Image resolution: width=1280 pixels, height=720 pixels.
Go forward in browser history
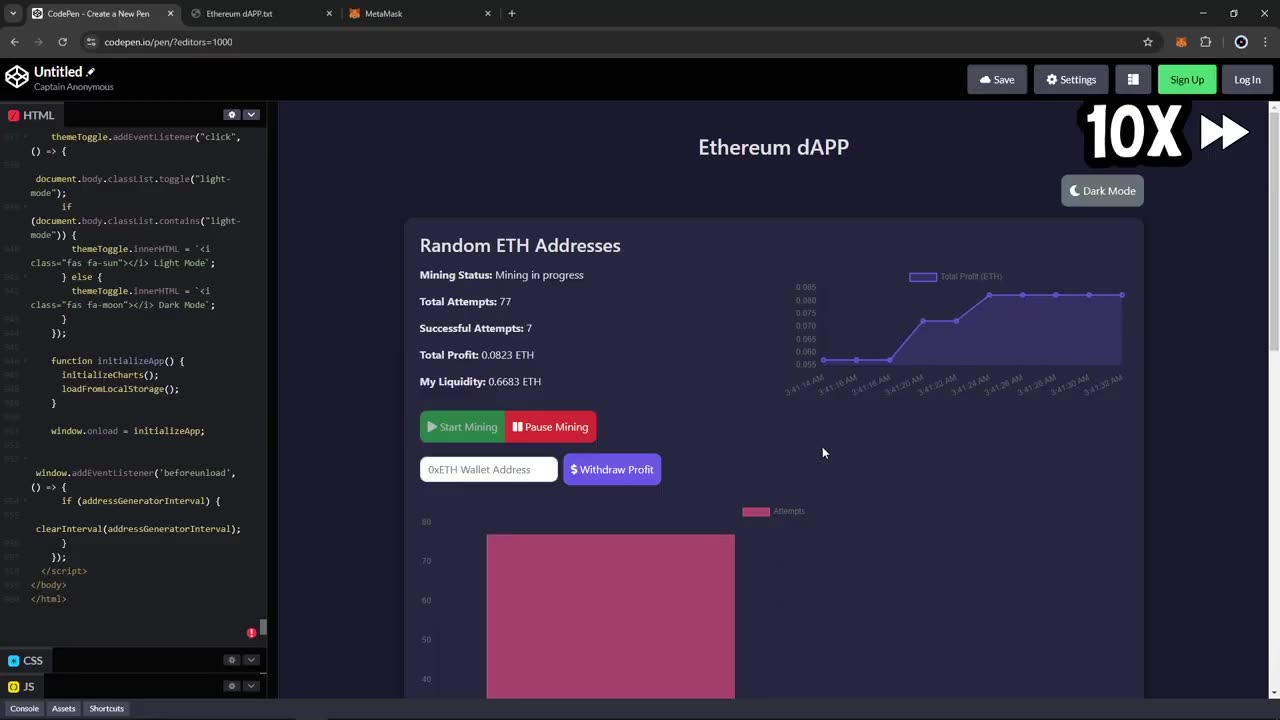click(38, 42)
